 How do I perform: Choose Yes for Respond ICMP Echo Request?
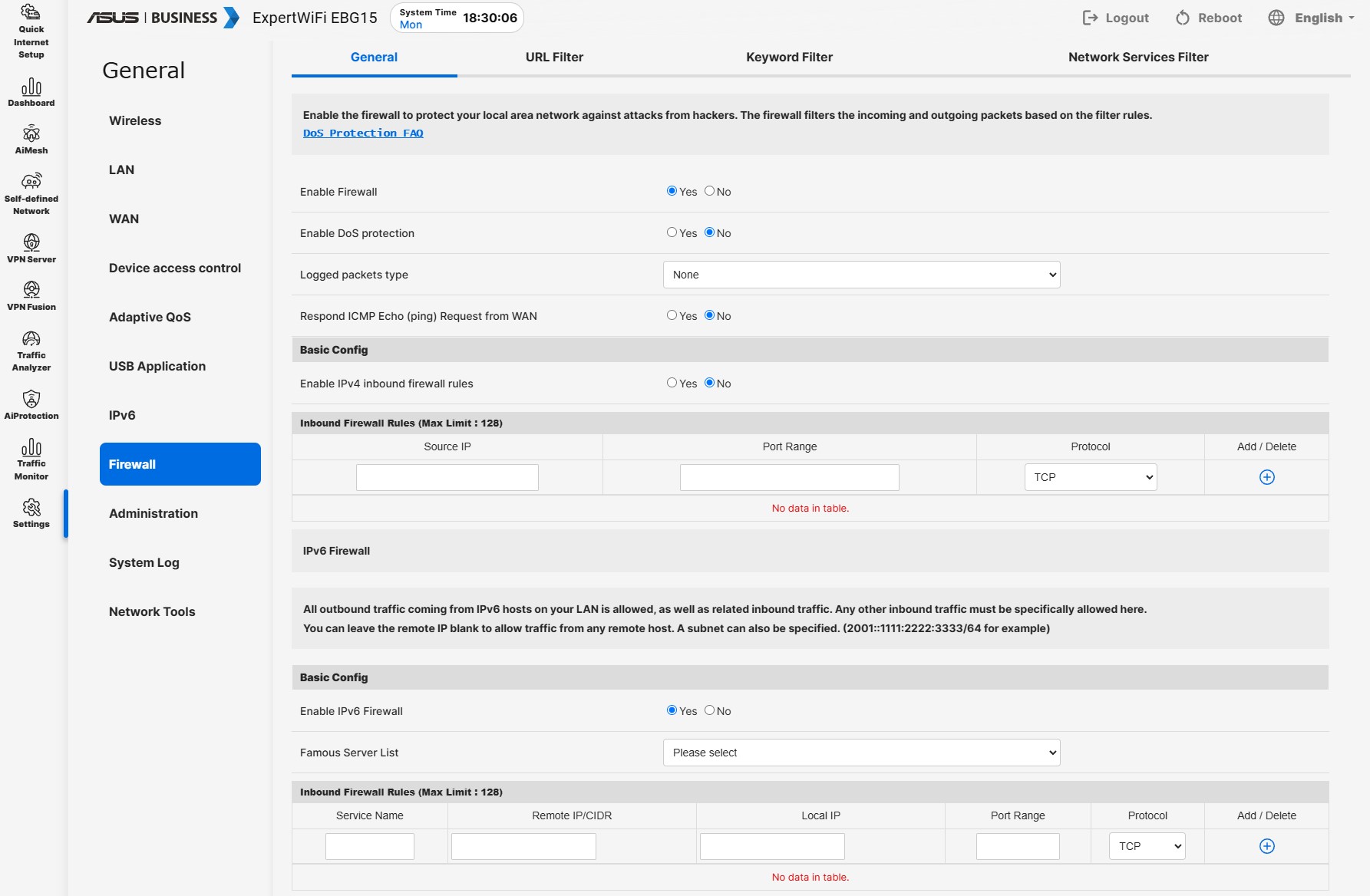(672, 315)
